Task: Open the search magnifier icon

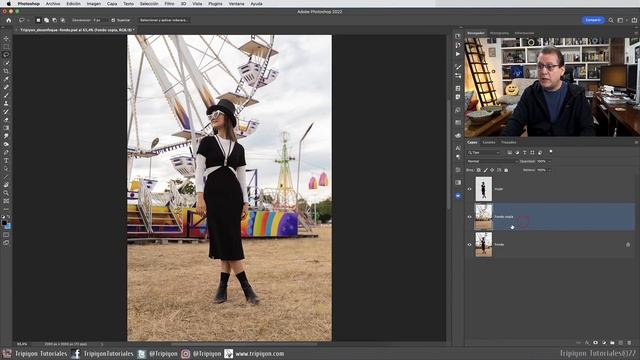Action: [x=611, y=20]
